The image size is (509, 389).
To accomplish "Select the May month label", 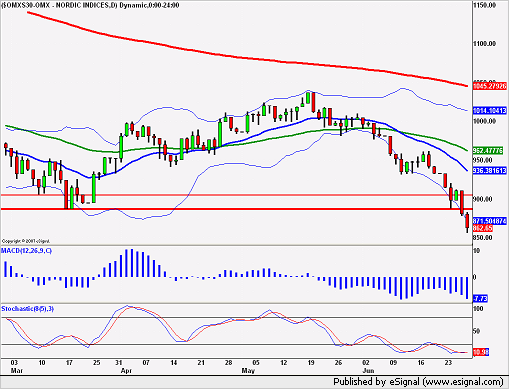I will (248, 370).
